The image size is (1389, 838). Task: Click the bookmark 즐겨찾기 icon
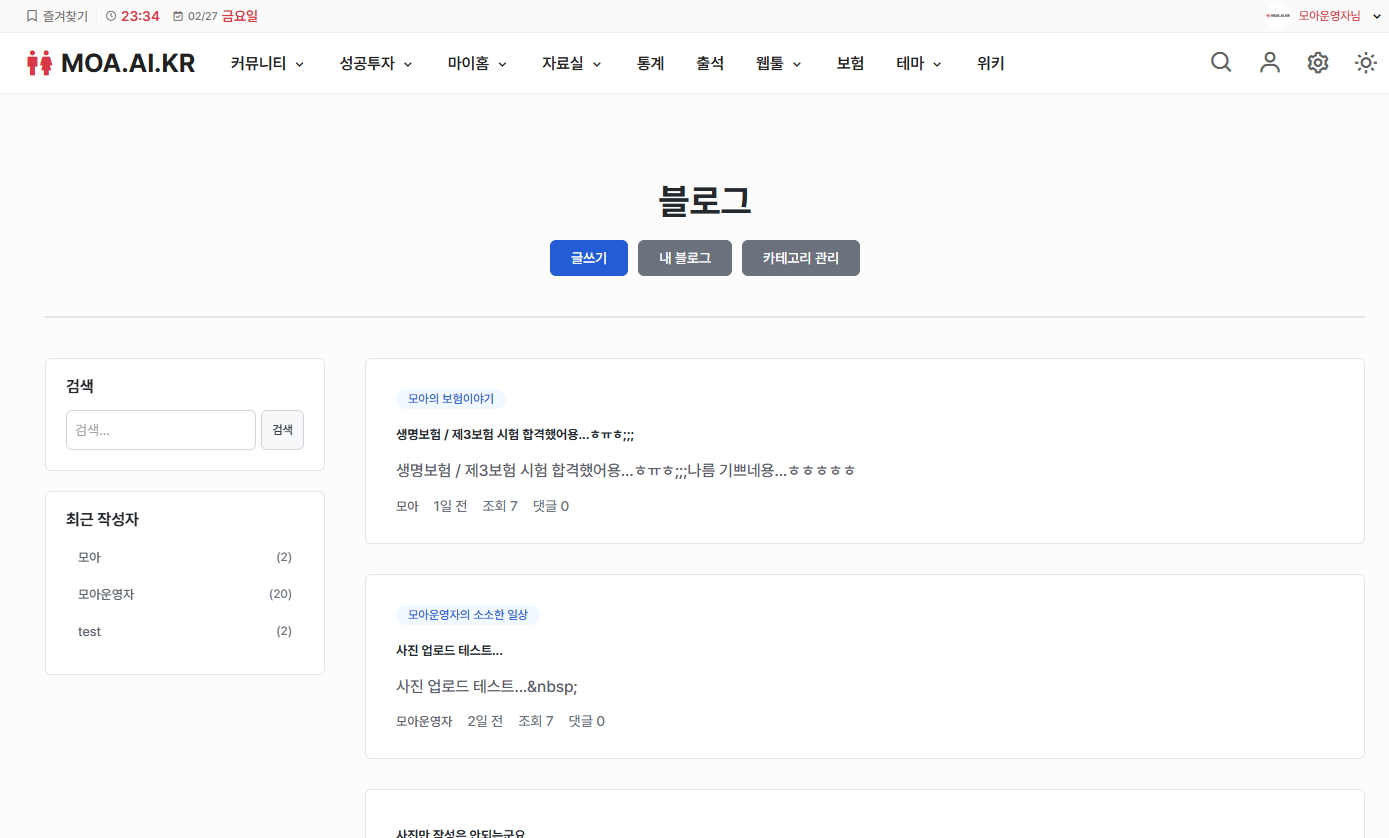click(32, 16)
